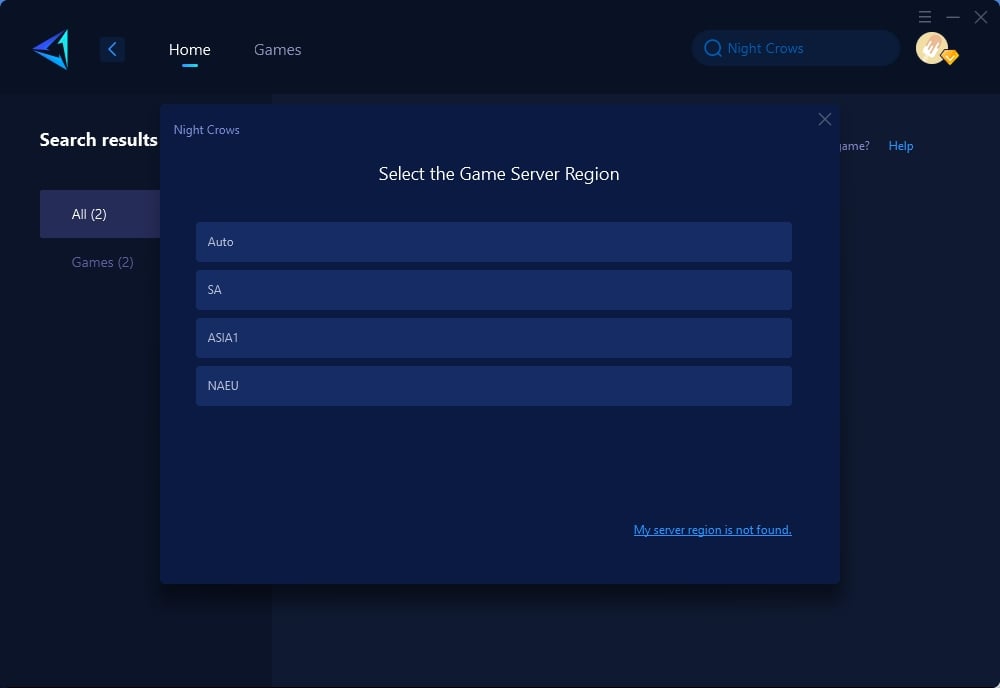1000x688 pixels.
Task: Click the GearUP logo icon
Action: pyautogui.click(x=51, y=49)
